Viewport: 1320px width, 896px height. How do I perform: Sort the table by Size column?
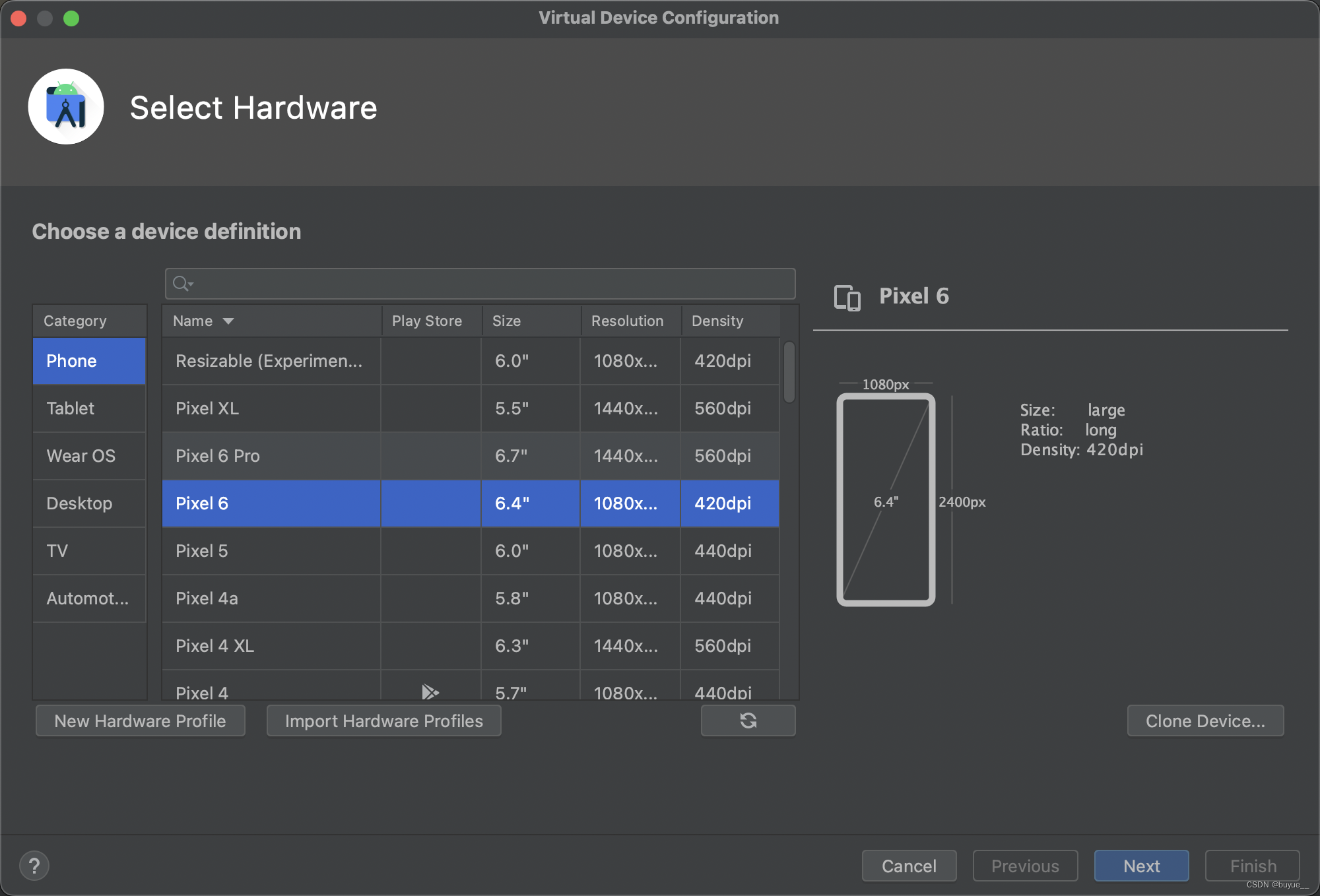click(507, 321)
